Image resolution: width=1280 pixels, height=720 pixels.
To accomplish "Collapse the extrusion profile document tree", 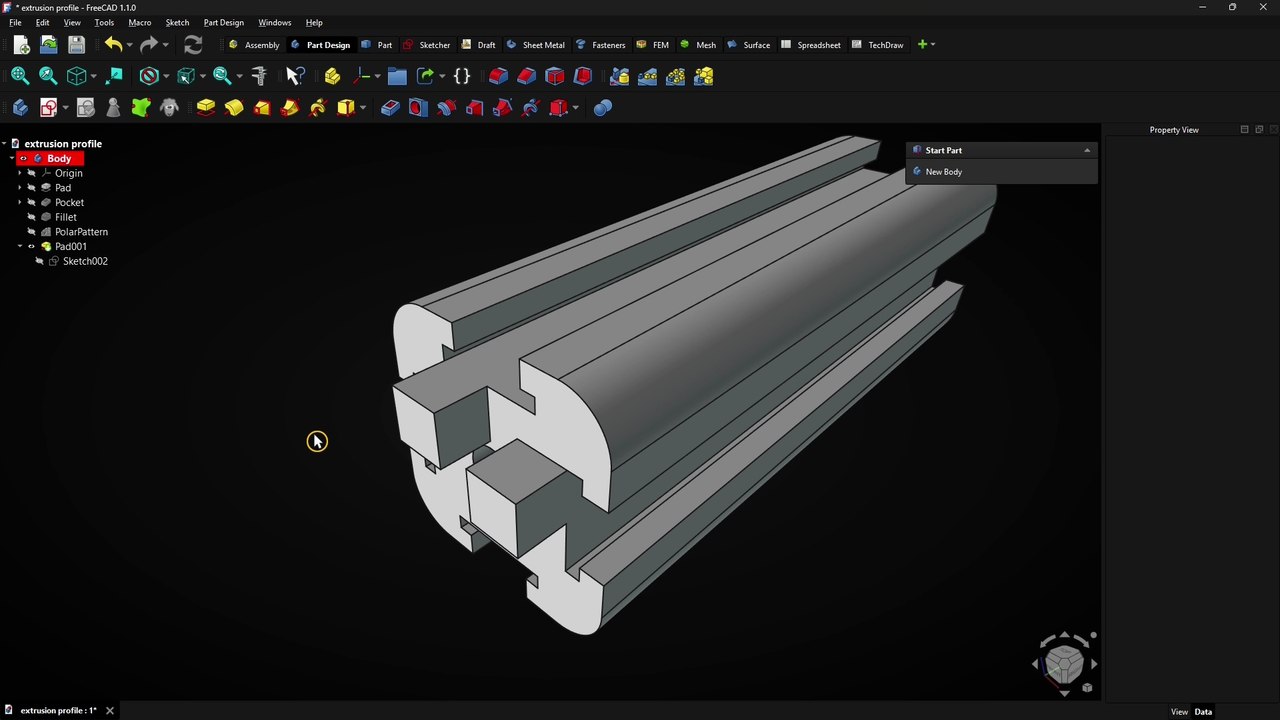I will point(4,144).
